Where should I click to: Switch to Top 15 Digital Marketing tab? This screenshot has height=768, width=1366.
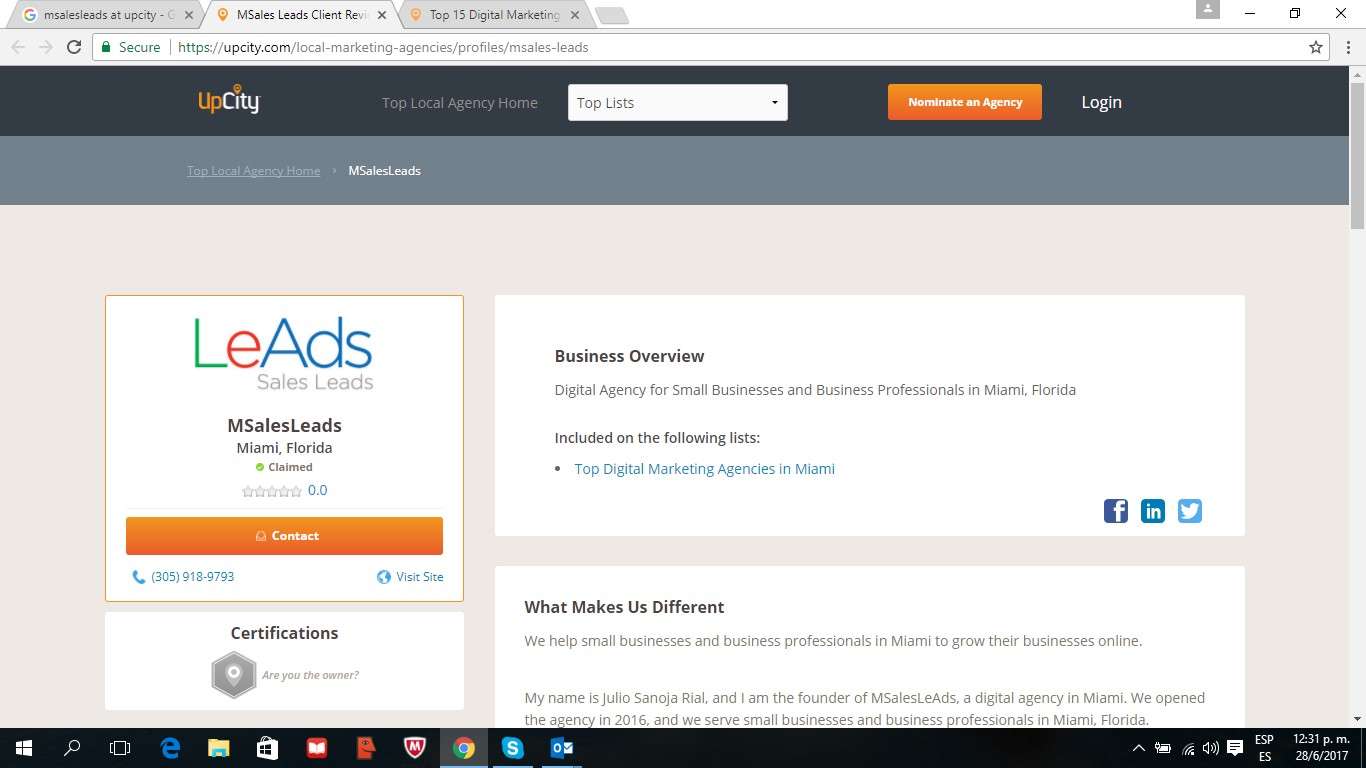click(494, 15)
